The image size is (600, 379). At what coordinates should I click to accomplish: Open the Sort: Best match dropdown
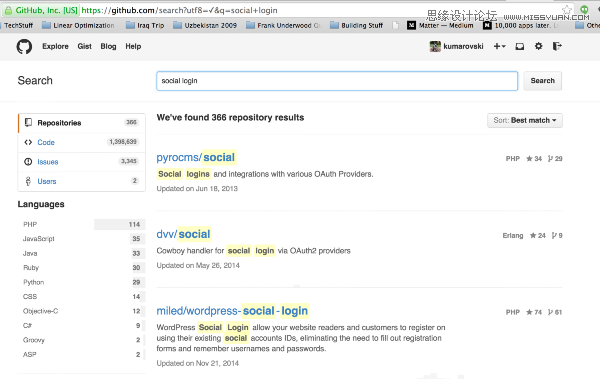[x=525, y=120]
